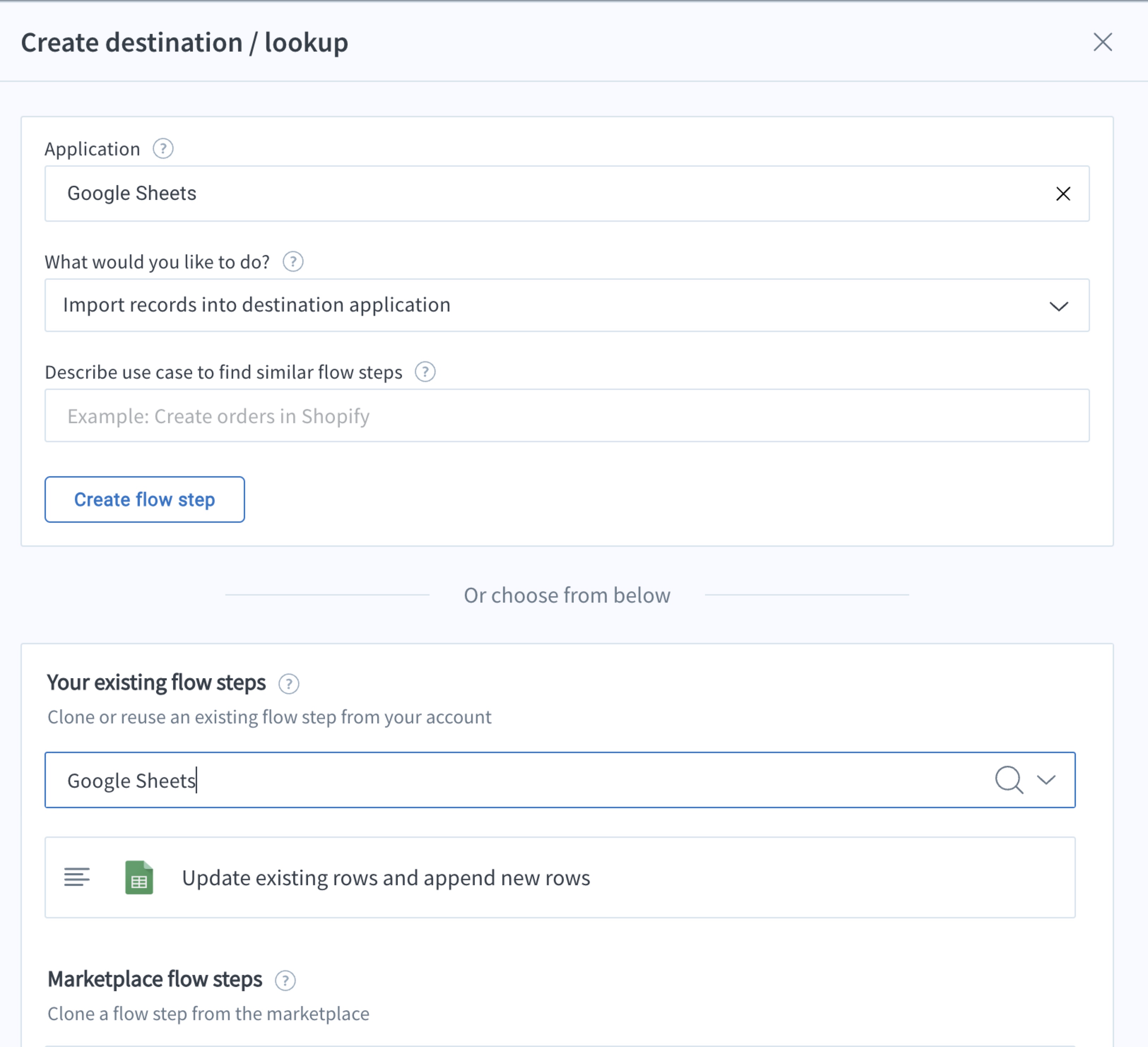Click the existing flow steps search box
The image size is (1148, 1047).
pyautogui.click(x=560, y=779)
